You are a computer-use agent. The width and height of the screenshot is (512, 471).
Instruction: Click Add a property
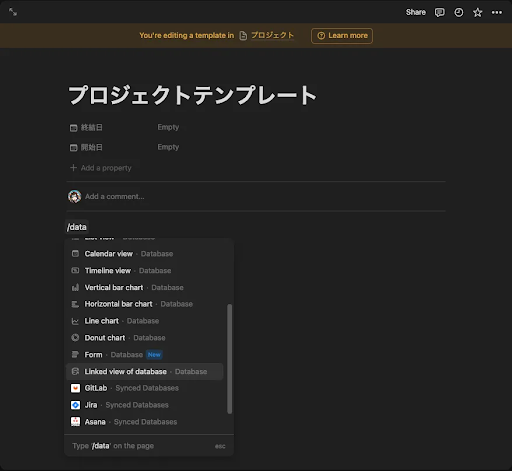point(101,168)
